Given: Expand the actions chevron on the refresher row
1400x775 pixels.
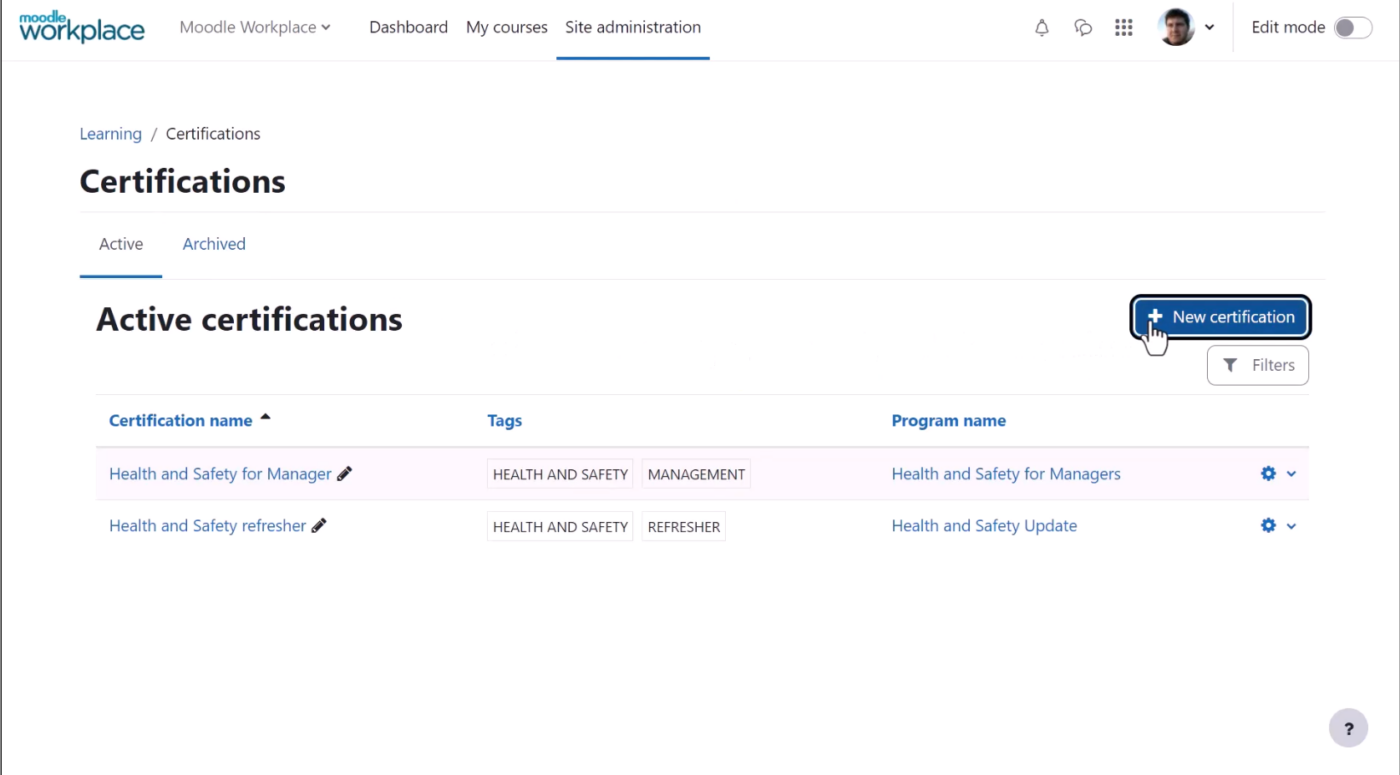Looking at the screenshot, I should coord(1291,525).
